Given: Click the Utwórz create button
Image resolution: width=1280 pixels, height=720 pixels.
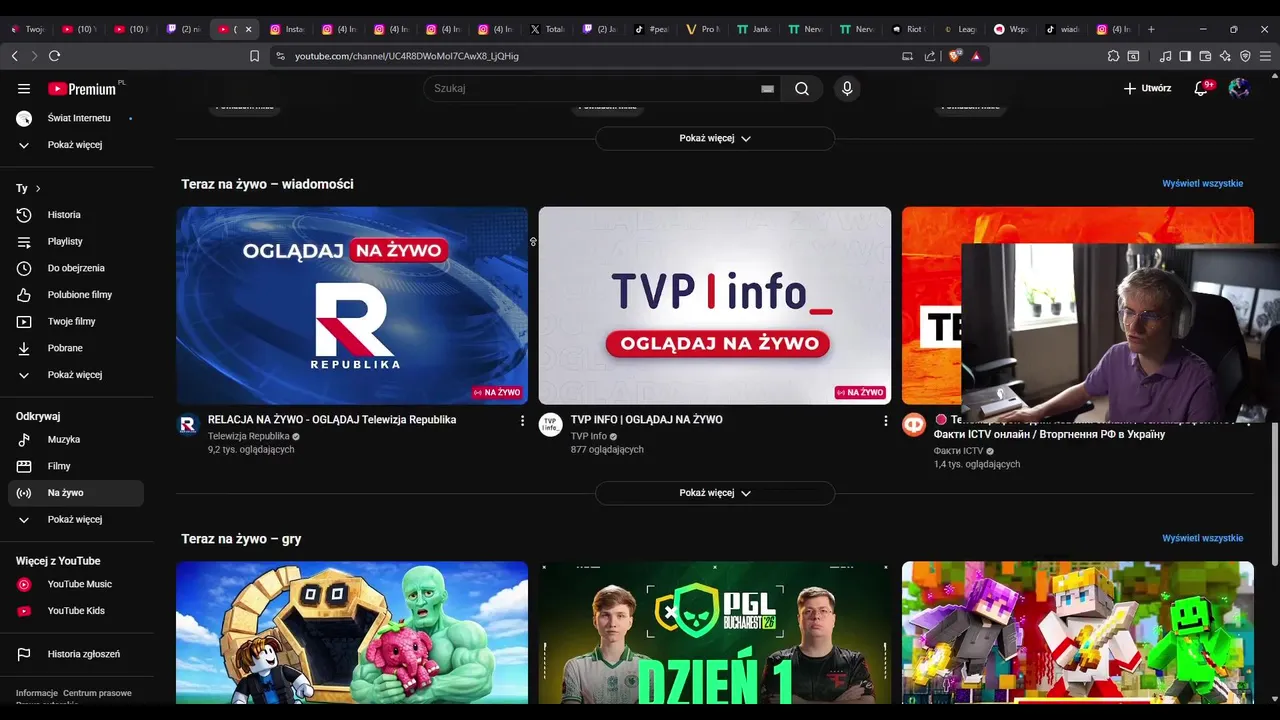Looking at the screenshot, I should click(x=1147, y=88).
